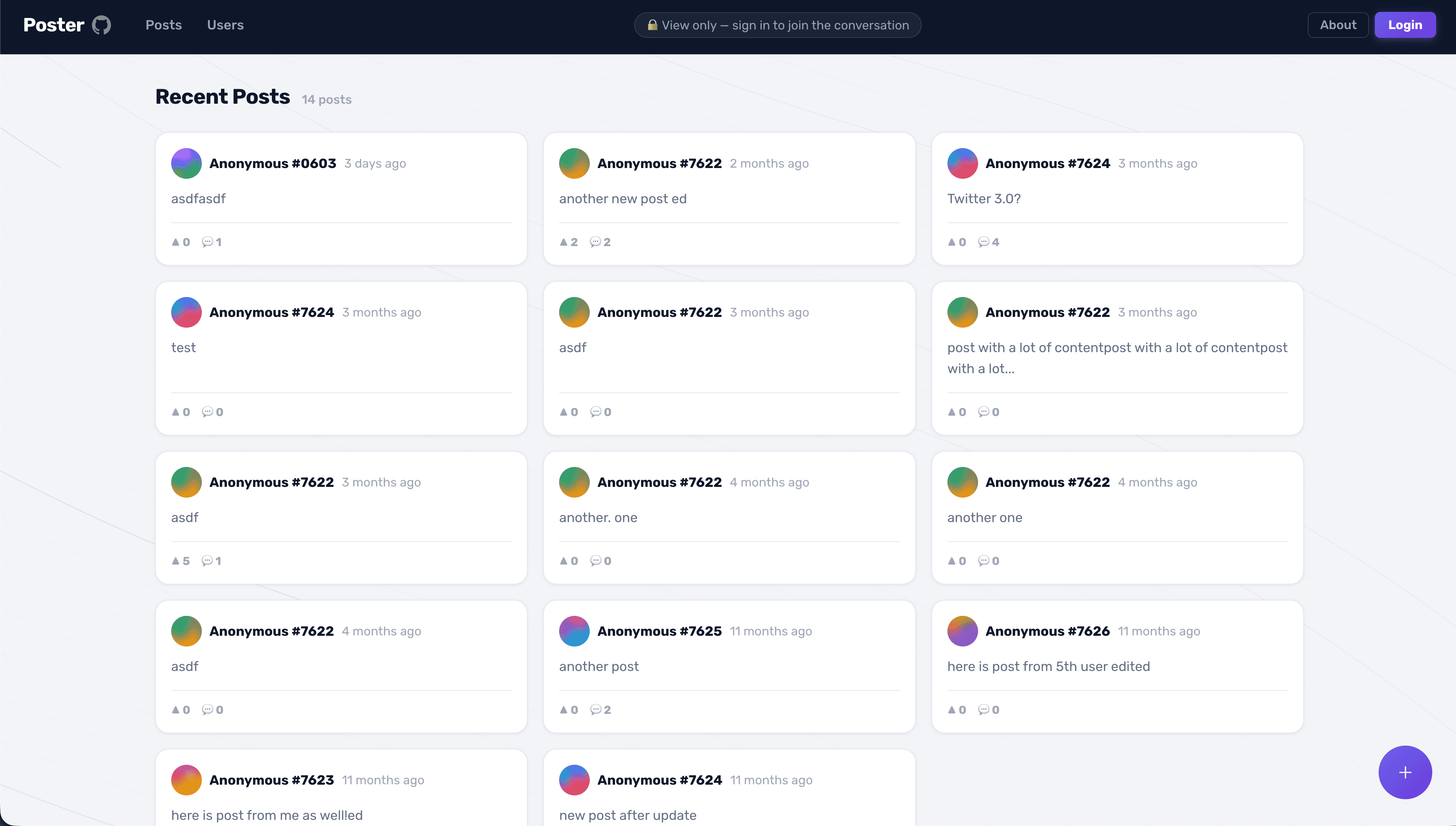Upvote the 'another one' post by #7622

point(957,561)
